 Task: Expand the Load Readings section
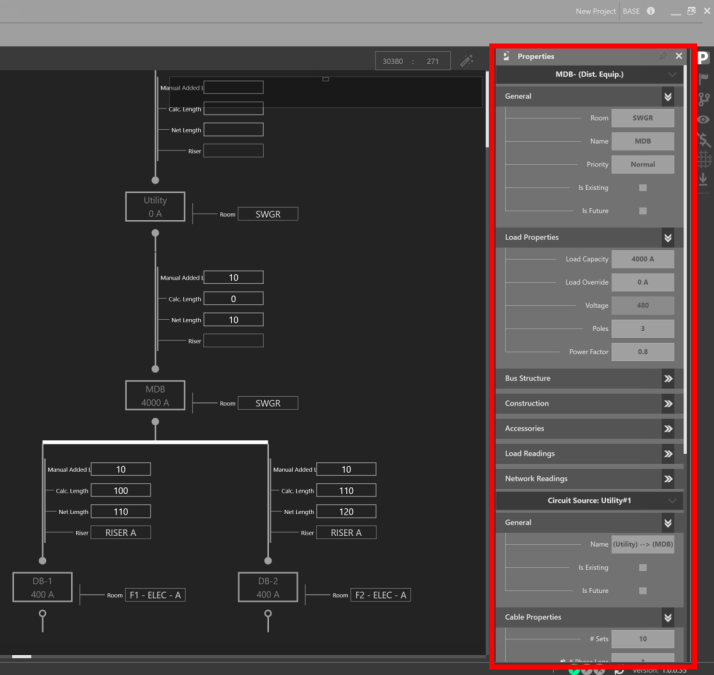pos(668,454)
